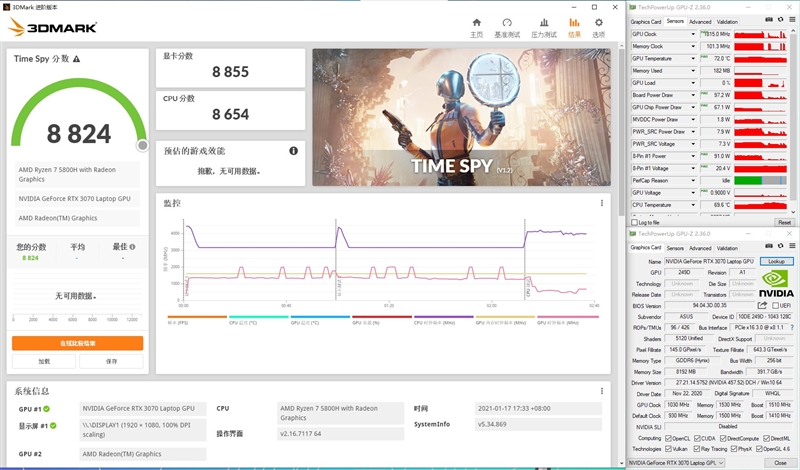Open the benchmarks (基准测试) section
This screenshot has height=470, width=800.
(507, 28)
